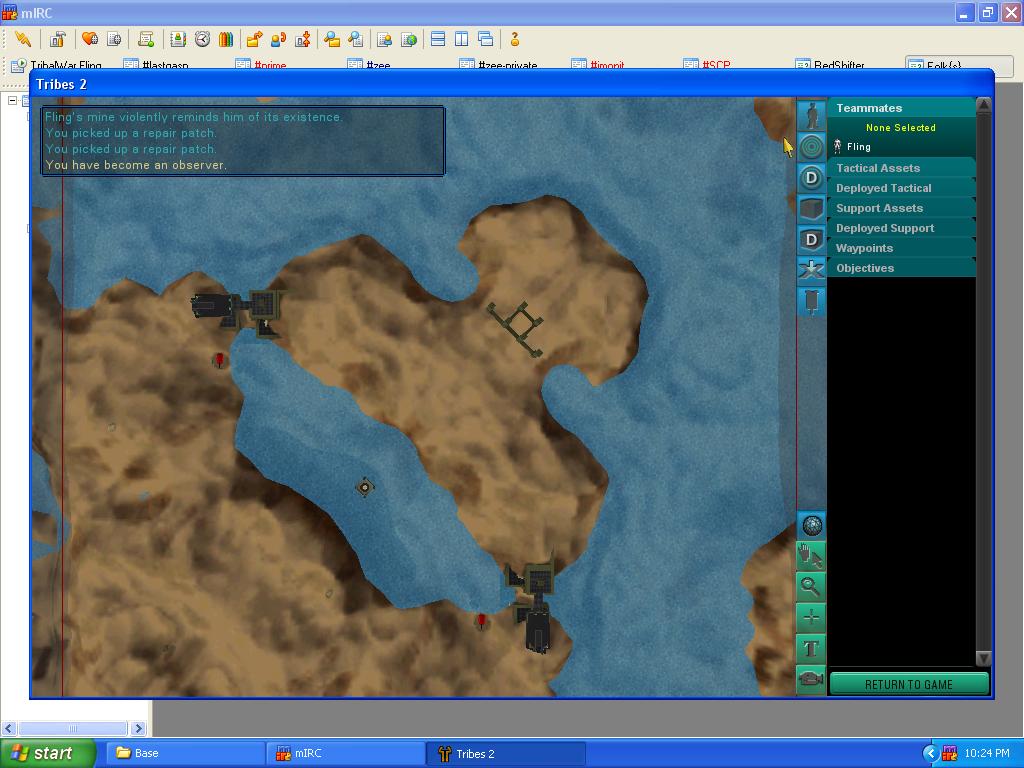Image resolution: width=1024 pixels, height=768 pixels.
Task: Toggle the Support Assets cube icon
Action: pyautogui.click(x=811, y=209)
